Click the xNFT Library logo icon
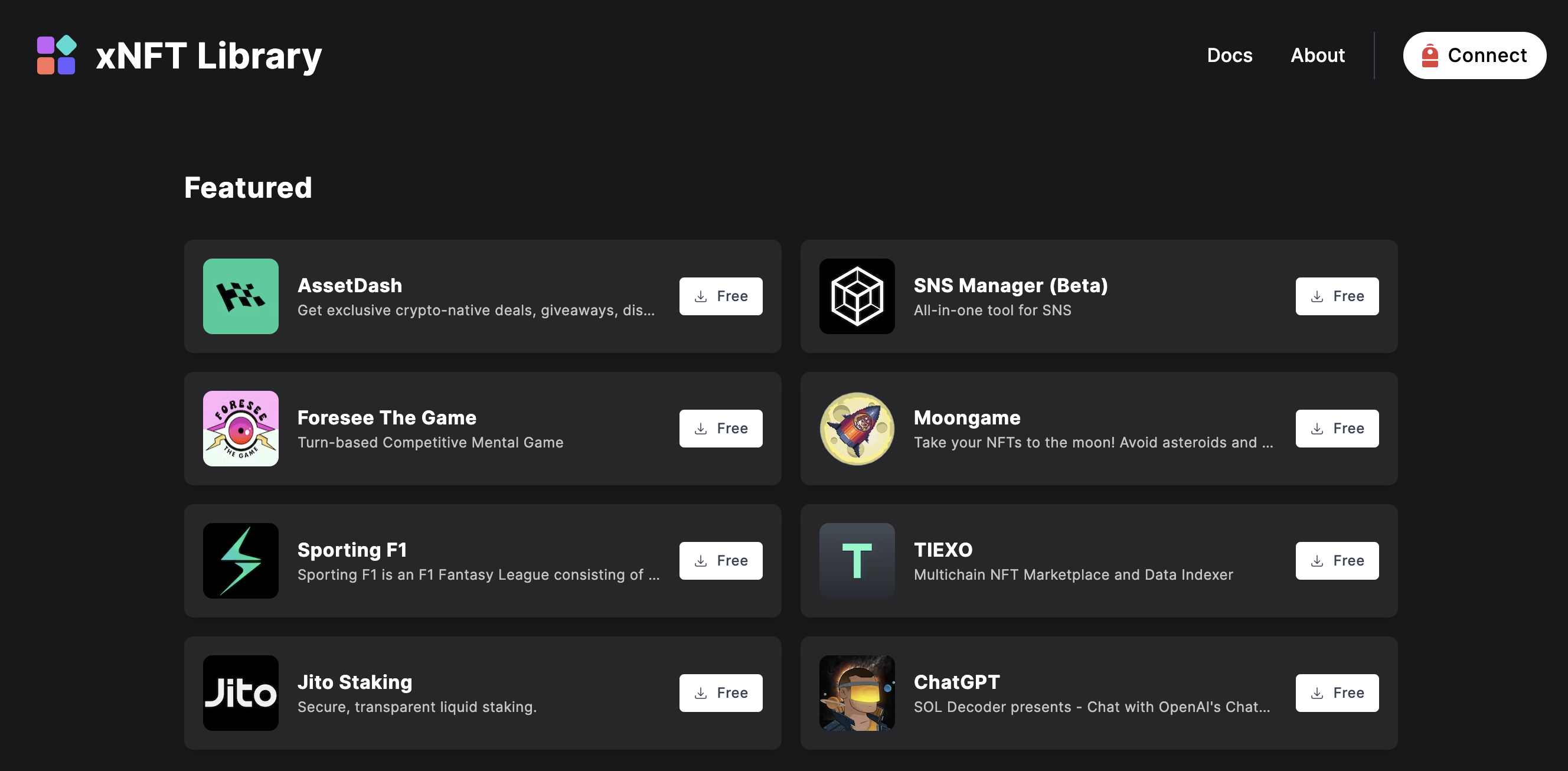This screenshot has height=771, width=1568. coord(57,55)
